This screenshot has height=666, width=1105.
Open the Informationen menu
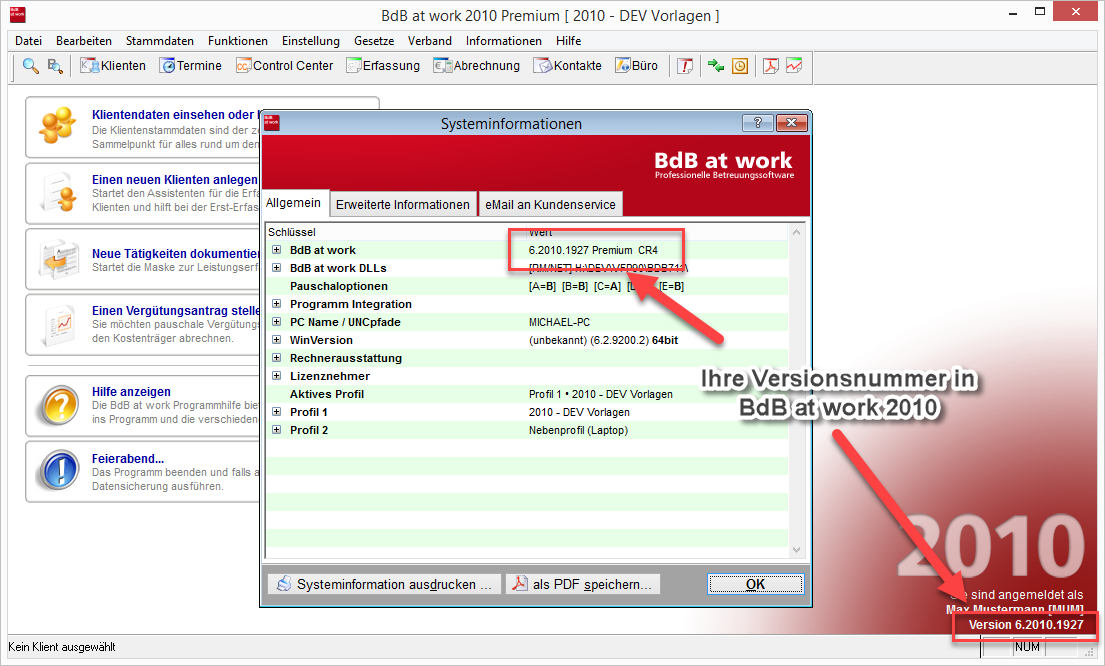point(503,41)
